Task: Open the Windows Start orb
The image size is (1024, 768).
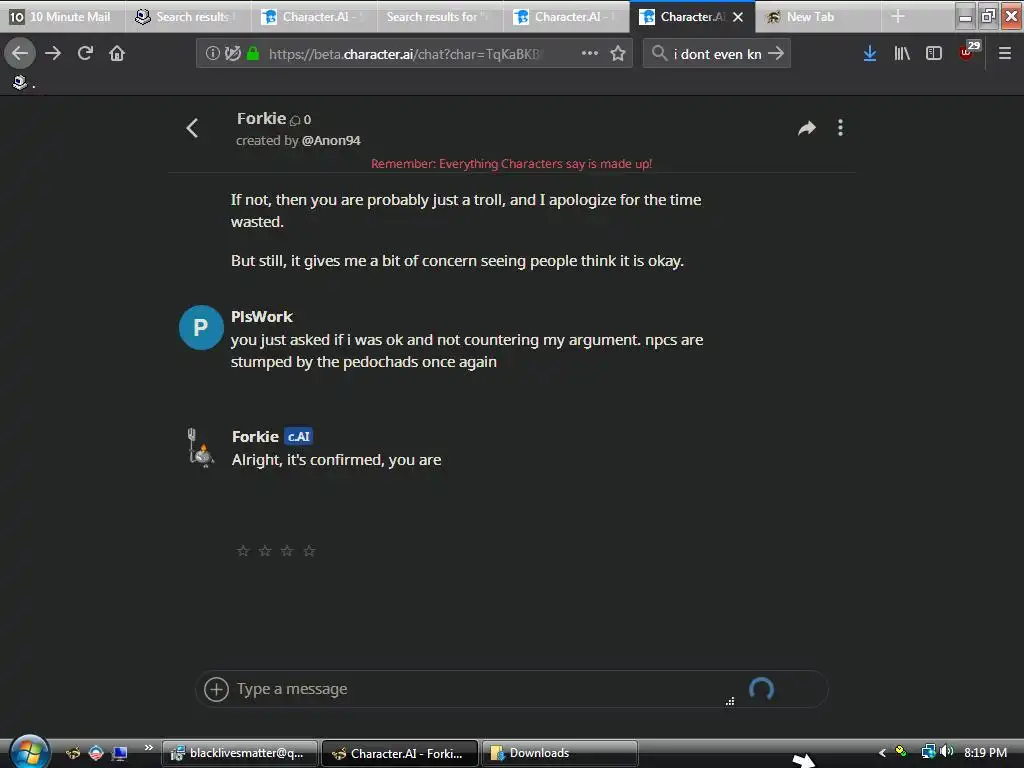Action: coord(29,752)
